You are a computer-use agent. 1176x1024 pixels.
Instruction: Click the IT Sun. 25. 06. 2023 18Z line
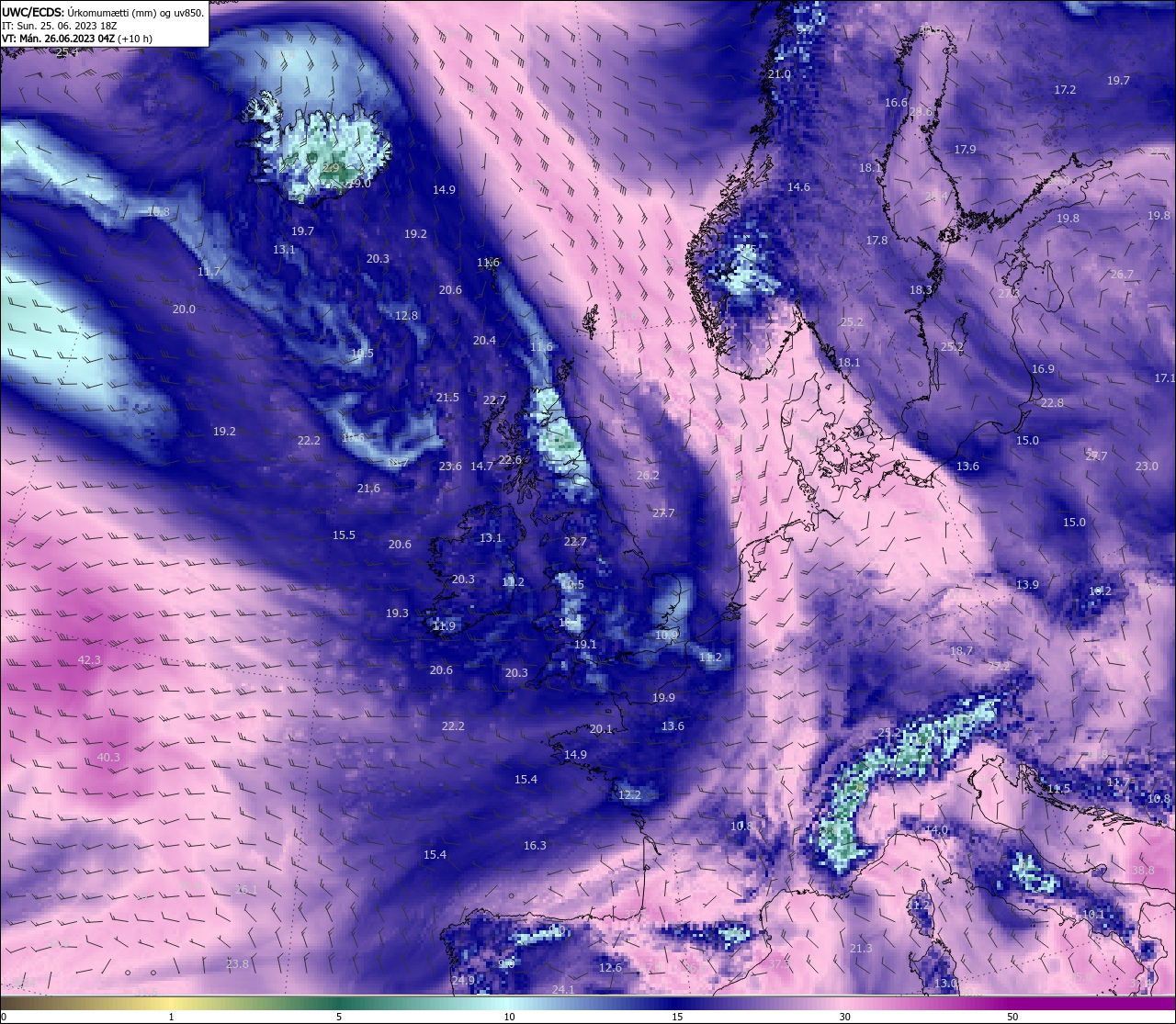point(60,26)
